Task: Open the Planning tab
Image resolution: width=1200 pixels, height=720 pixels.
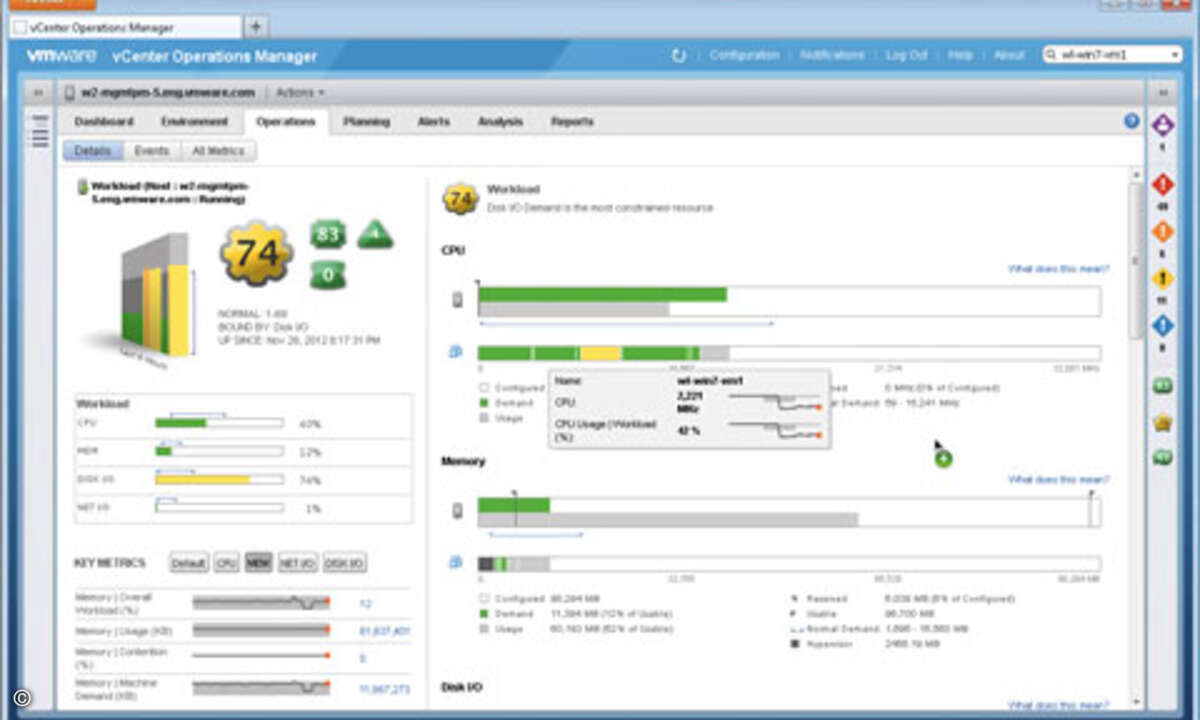Action: pos(366,122)
